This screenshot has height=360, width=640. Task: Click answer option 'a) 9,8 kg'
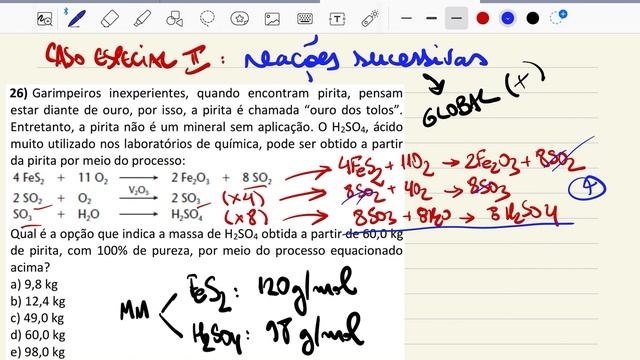[34, 284]
